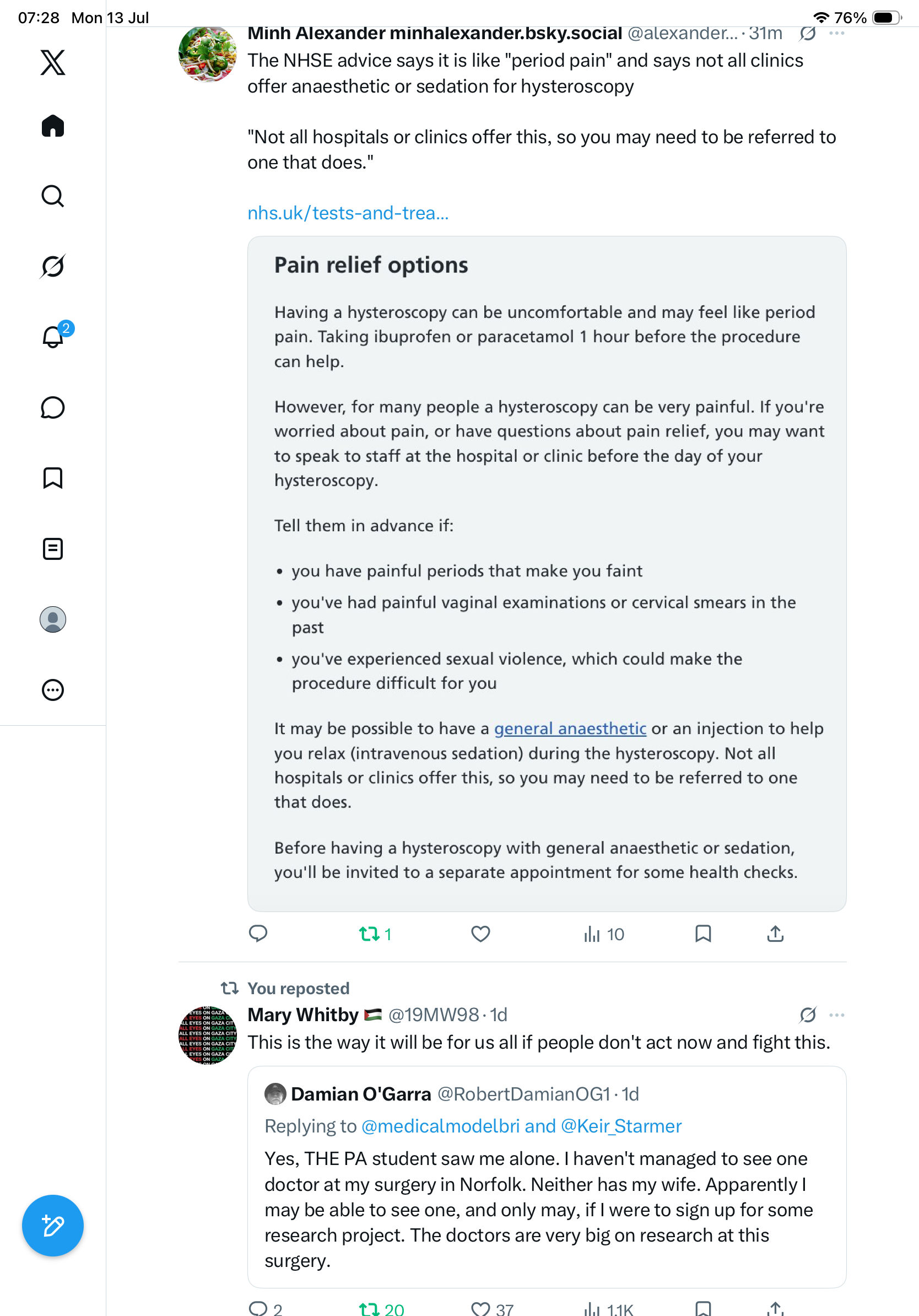Share Minh Alexander's post via share icon
The width and height of the screenshot is (919, 1316).
tap(775, 934)
